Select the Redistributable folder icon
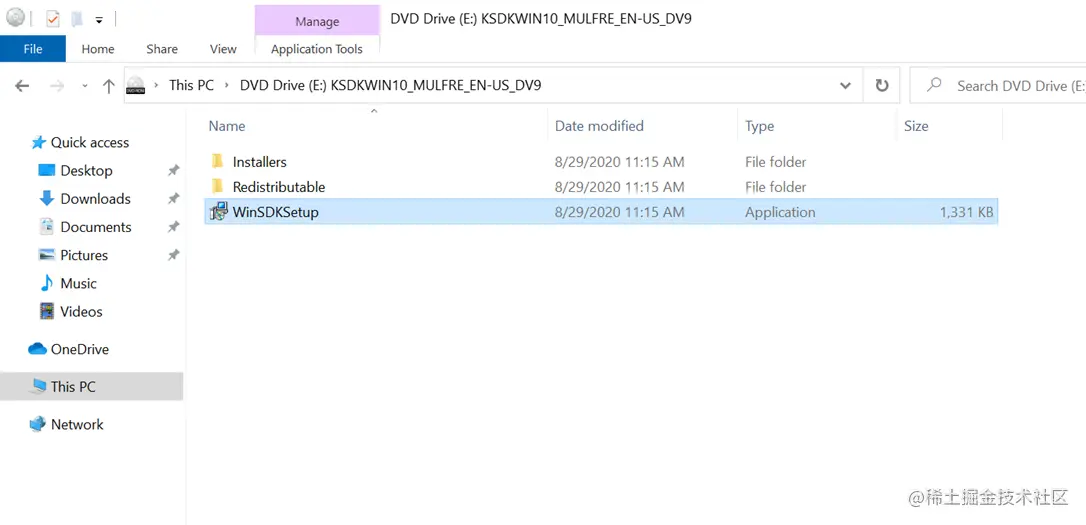1086x525 pixels. point(217,186)
